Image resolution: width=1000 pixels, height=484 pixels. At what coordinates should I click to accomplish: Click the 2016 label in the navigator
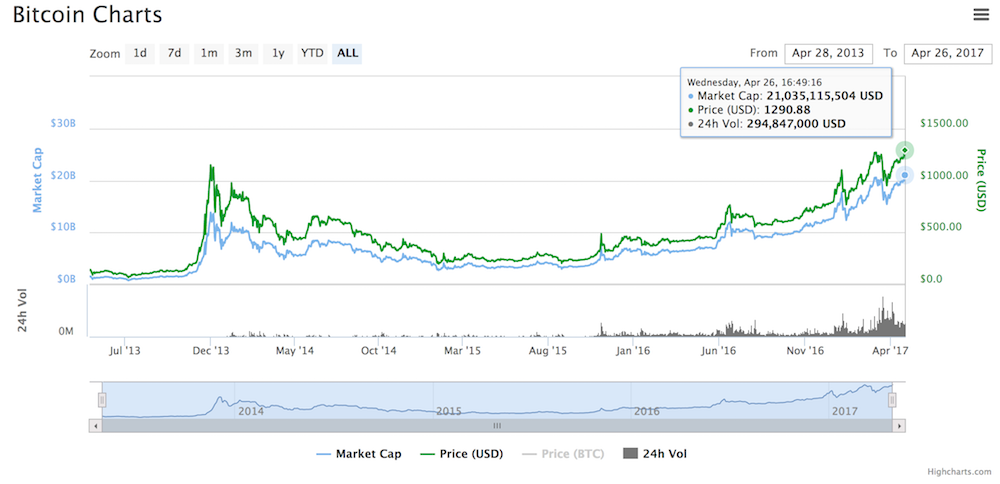click(646, 412)
